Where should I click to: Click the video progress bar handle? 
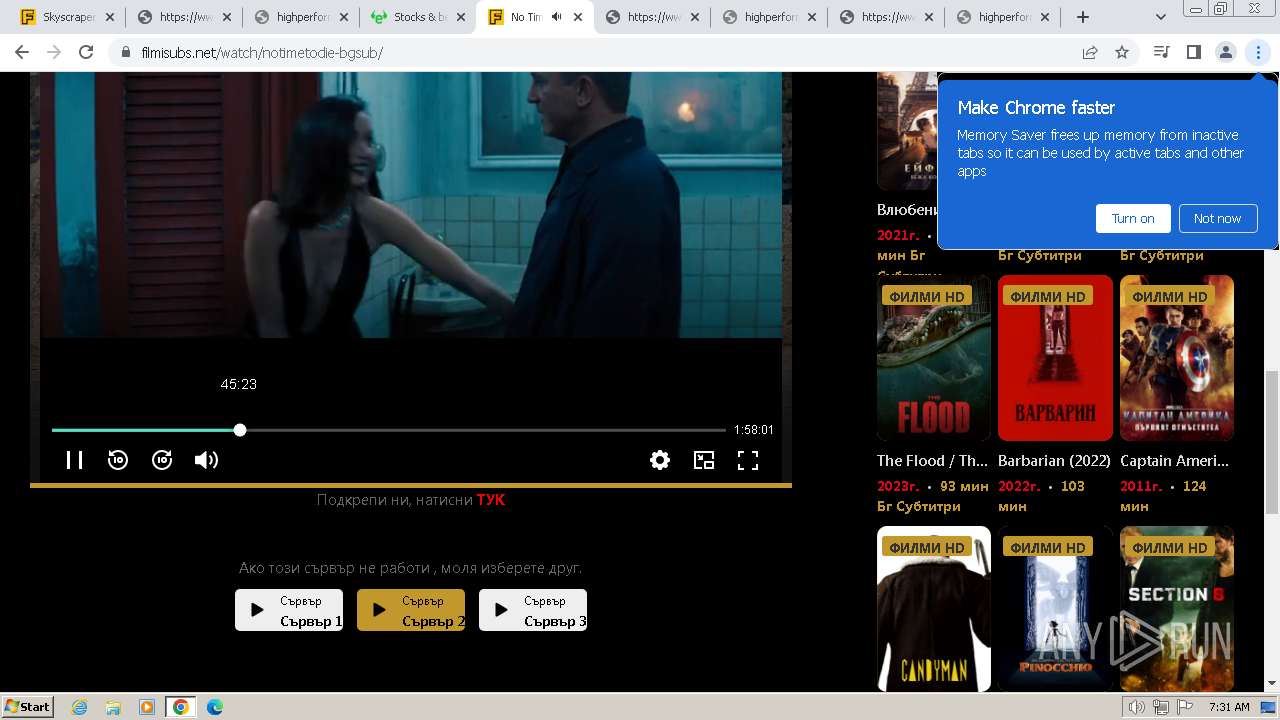(240, 430)
